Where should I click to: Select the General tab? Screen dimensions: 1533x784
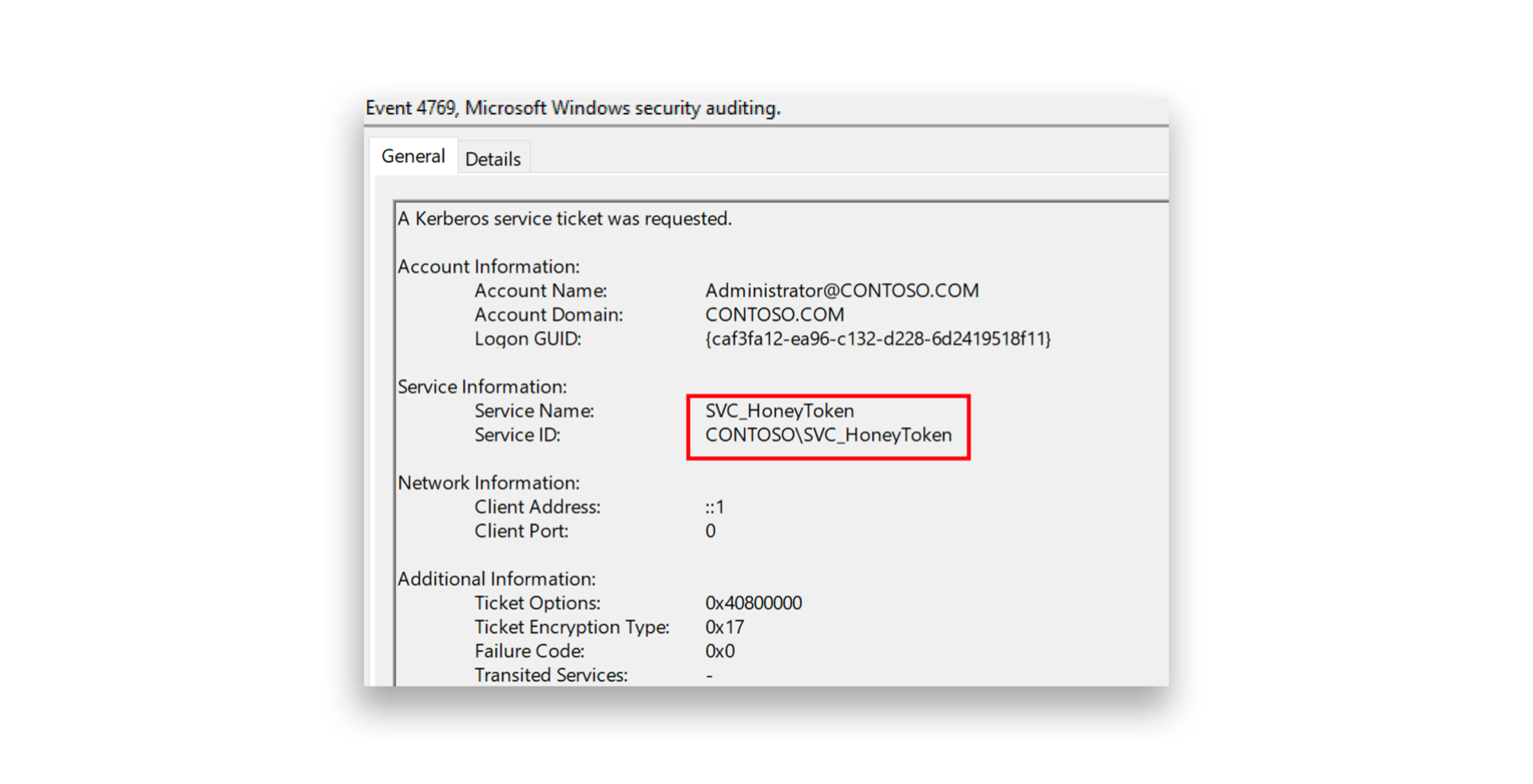pos(413,156)
